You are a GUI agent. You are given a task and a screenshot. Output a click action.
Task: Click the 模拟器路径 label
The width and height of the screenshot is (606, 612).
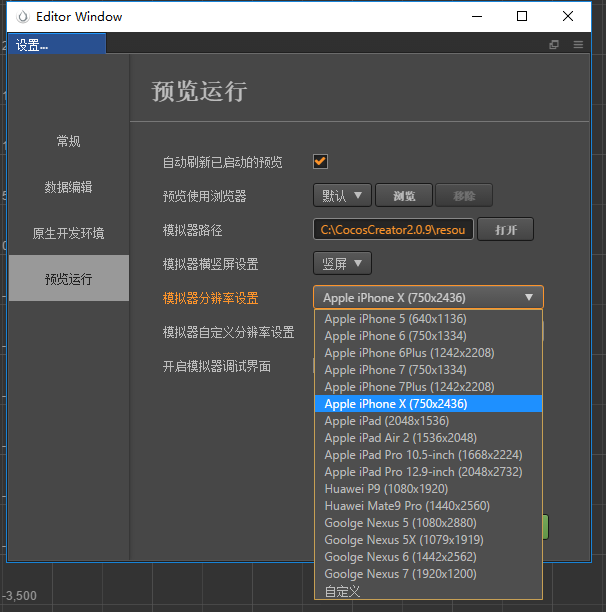click(x=192, y=230)
